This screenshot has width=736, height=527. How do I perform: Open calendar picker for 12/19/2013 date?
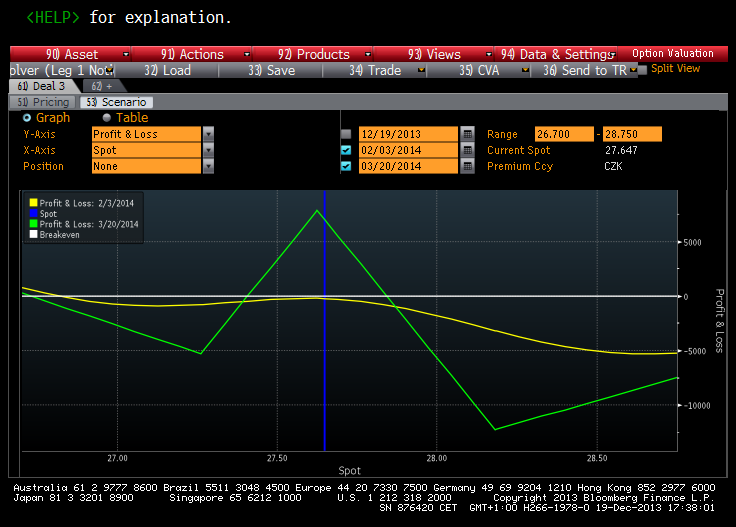(x=468, y=134)
